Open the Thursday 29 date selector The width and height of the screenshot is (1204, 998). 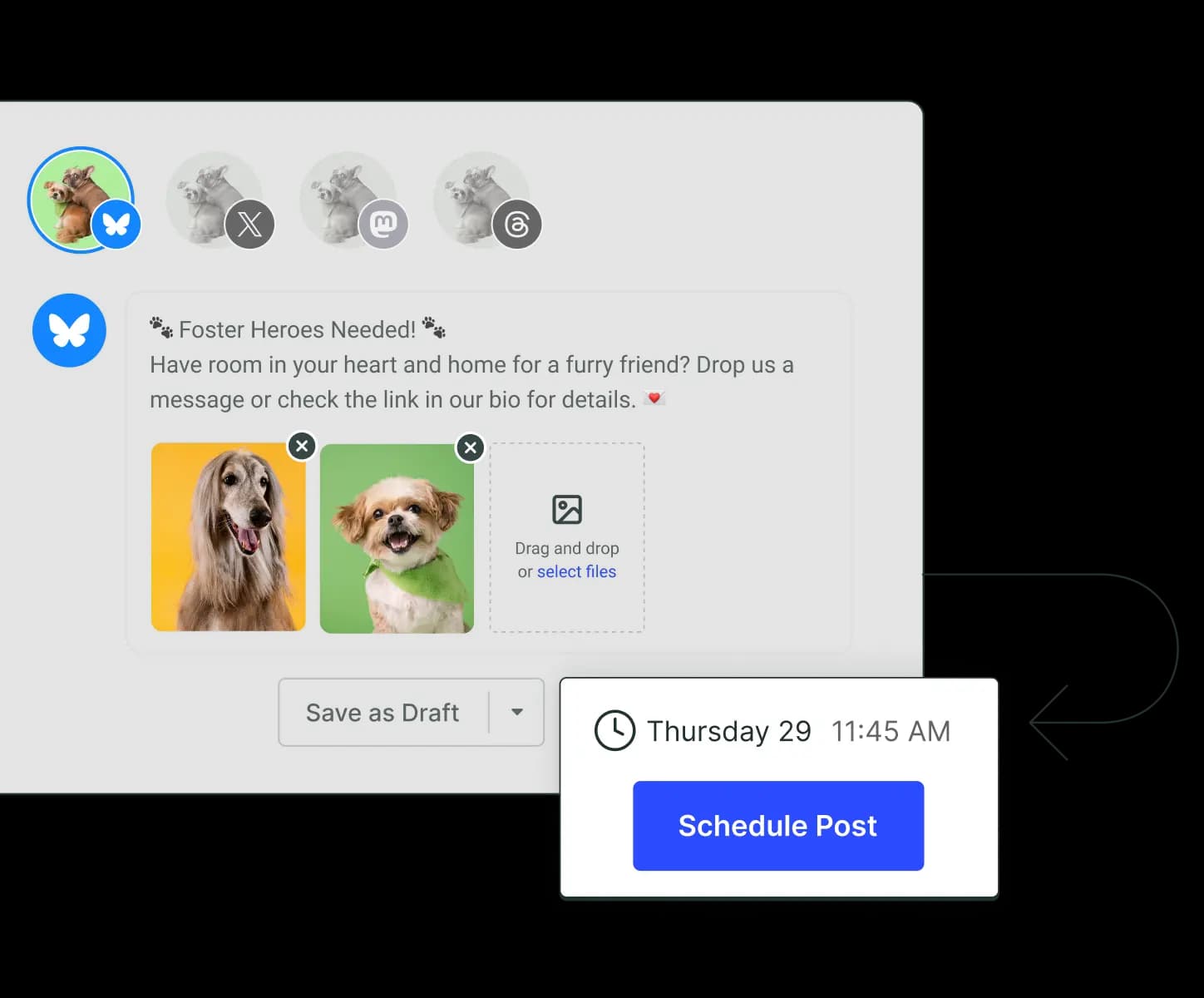[728, 731]
